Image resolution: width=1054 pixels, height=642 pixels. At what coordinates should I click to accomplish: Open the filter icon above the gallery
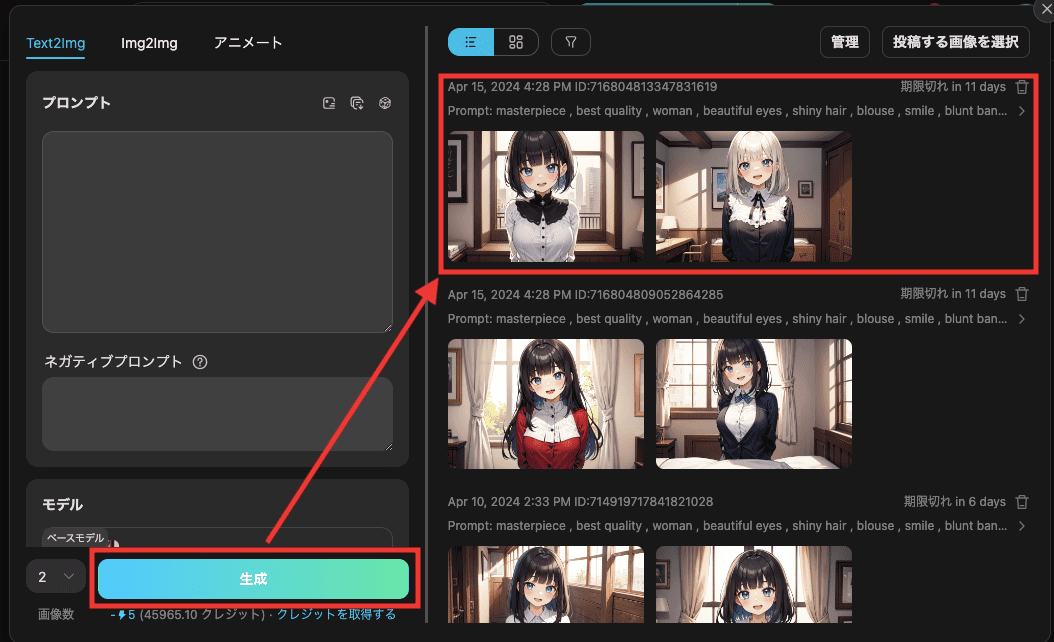(570, 42)
